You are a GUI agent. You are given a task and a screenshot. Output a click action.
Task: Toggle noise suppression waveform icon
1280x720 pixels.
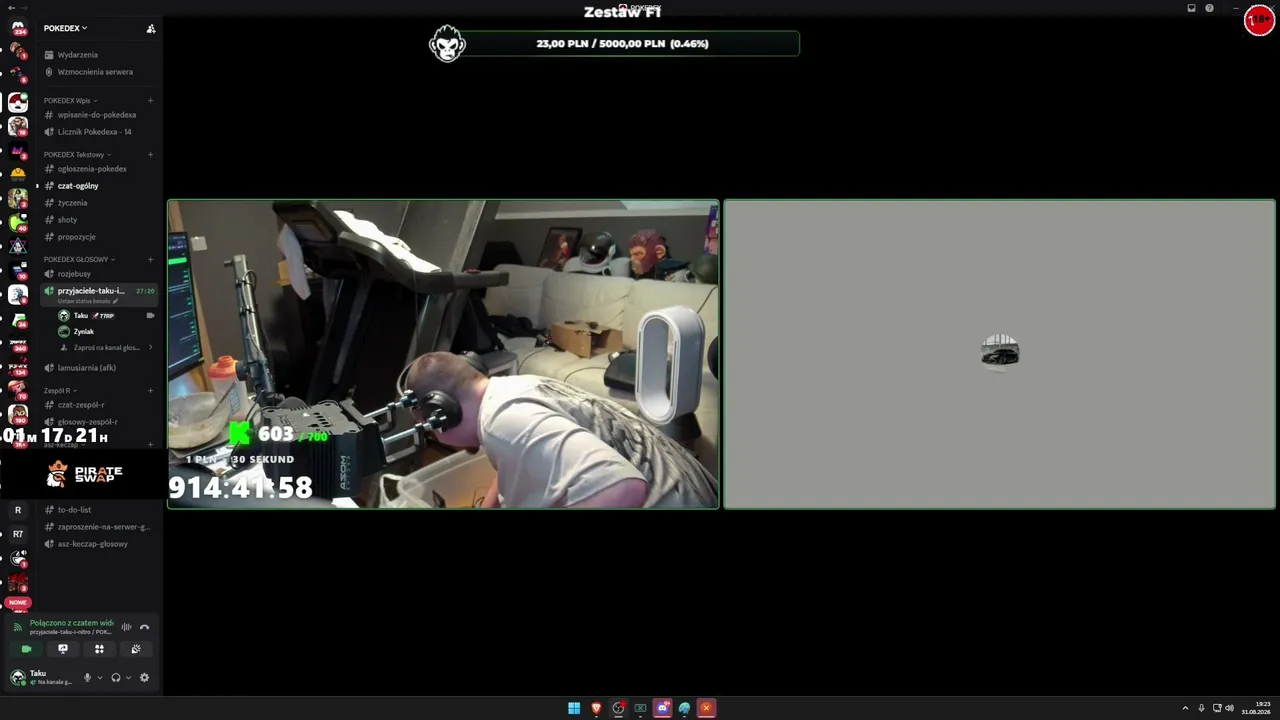tap(126, 627)
